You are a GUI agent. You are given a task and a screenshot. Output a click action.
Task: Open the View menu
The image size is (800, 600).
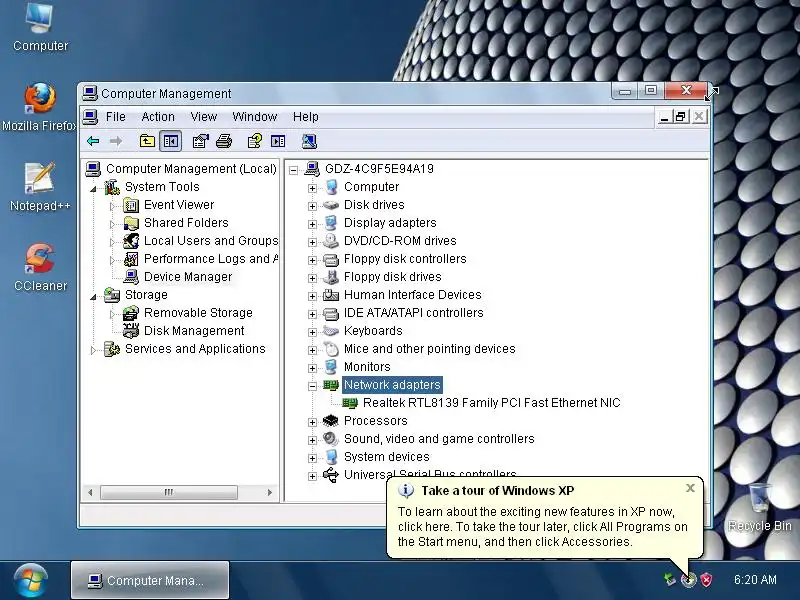pyautogui.click(x=204, y=117)
